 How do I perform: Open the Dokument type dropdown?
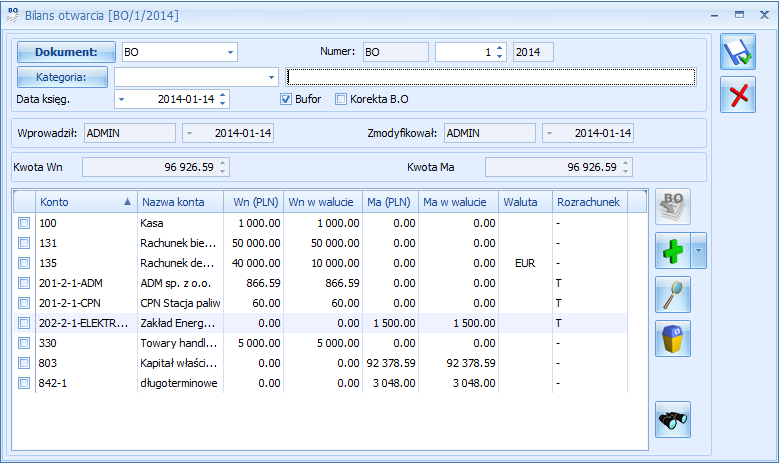(231, 52)
